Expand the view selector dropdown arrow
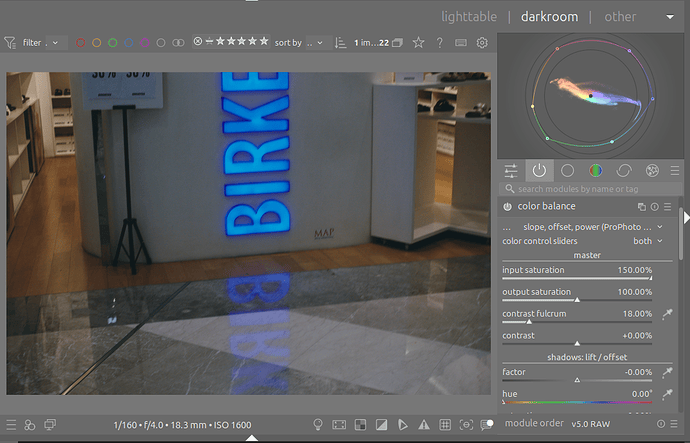This screenshot has height=443, width=690. point(670,17)
